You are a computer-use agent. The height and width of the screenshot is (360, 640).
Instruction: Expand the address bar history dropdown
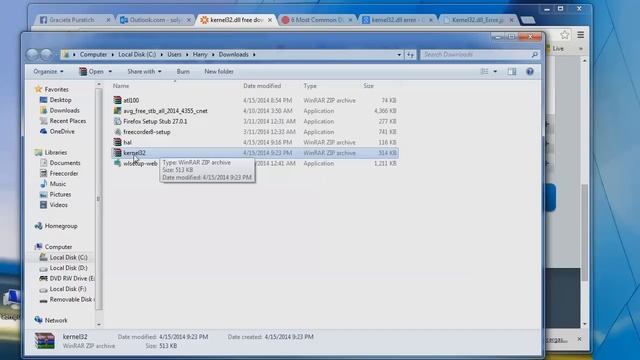[x=399, y=54]
